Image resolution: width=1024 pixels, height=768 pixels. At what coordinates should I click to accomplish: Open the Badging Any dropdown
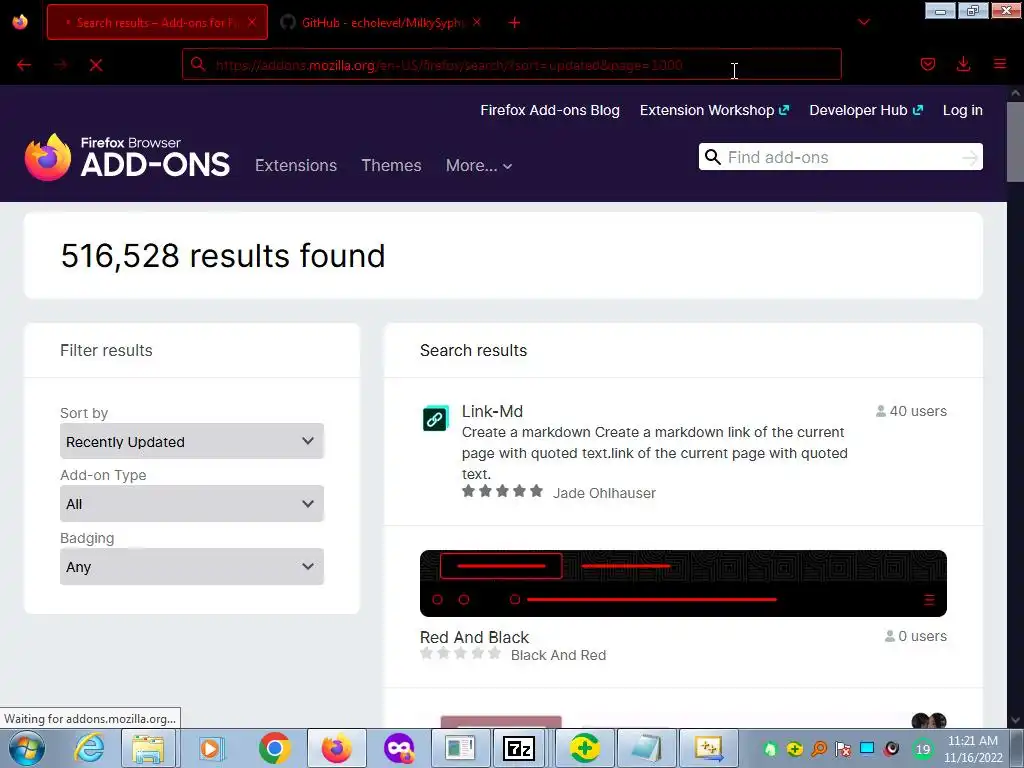(191, 567)
